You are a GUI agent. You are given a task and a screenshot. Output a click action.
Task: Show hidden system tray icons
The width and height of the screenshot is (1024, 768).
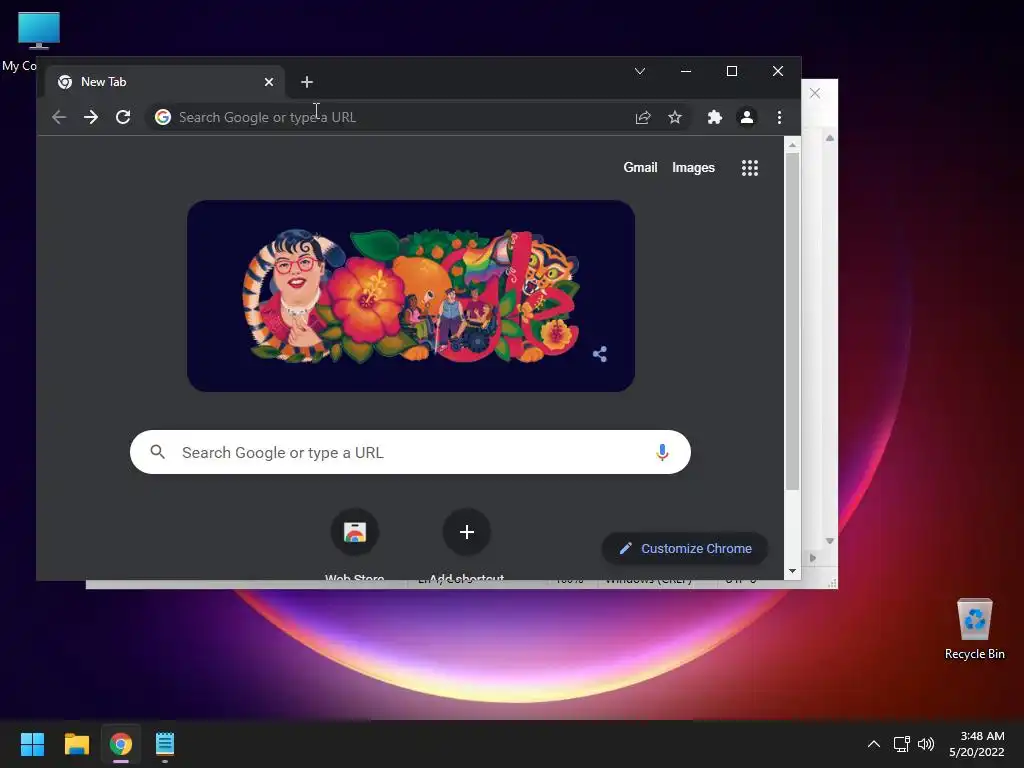pos(874,744)
